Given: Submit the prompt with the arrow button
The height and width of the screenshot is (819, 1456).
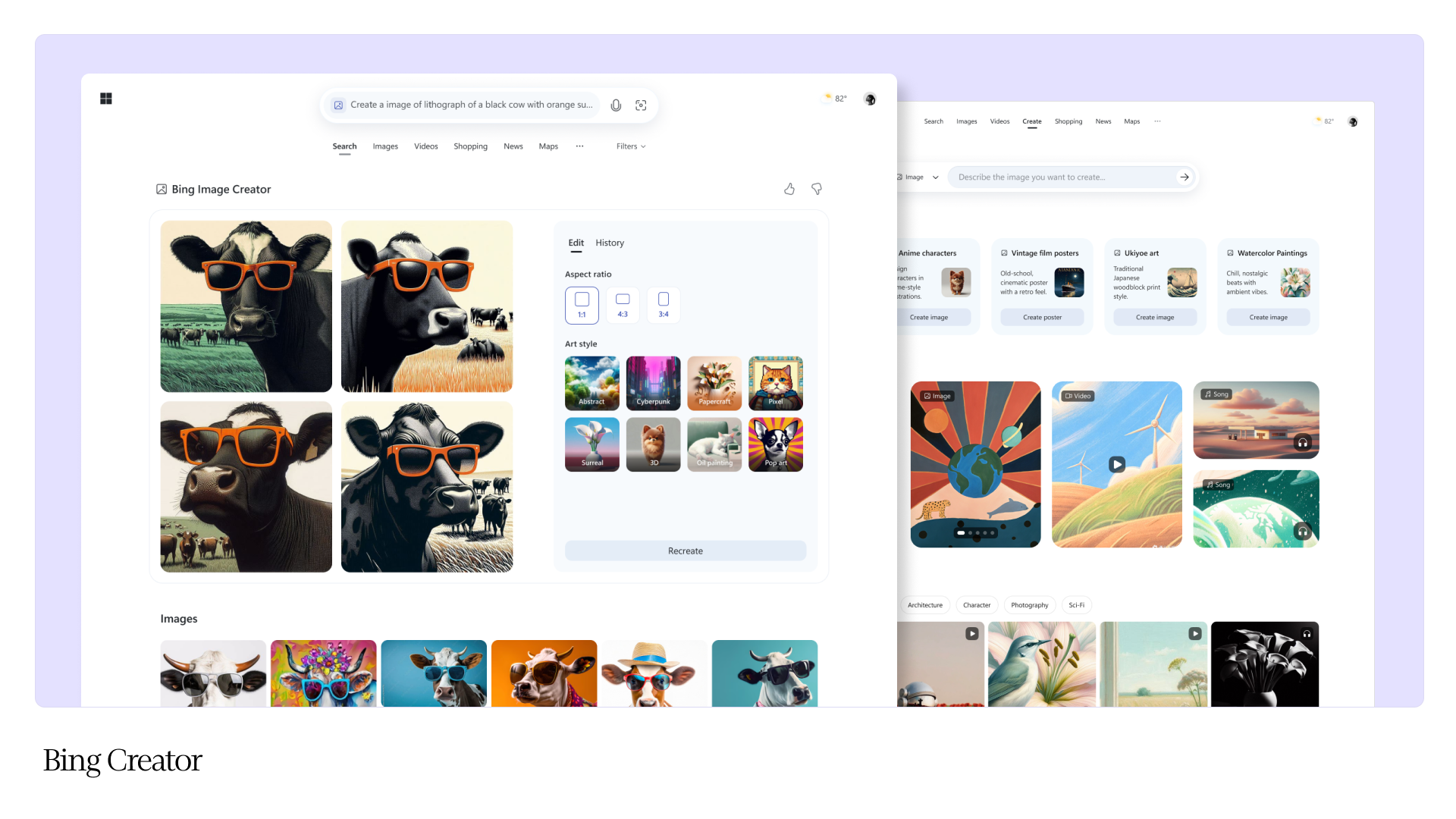Looking at the screenshot, I should click(1184, 177).
